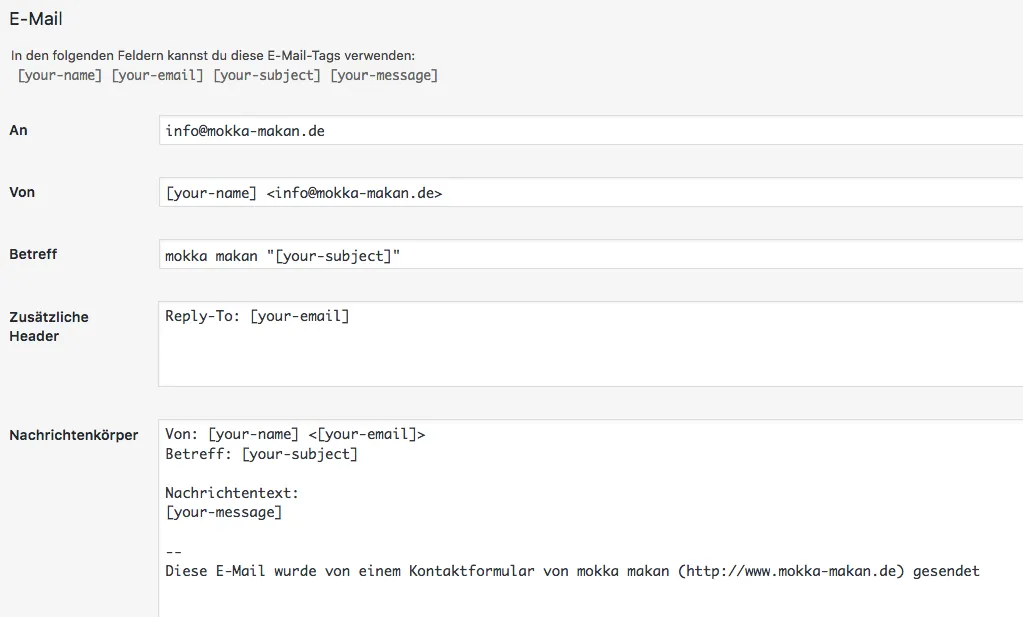Click the Nachrichtenkörper label
This screenshot has width=1023, height=617.
click(x=74, y=435)
